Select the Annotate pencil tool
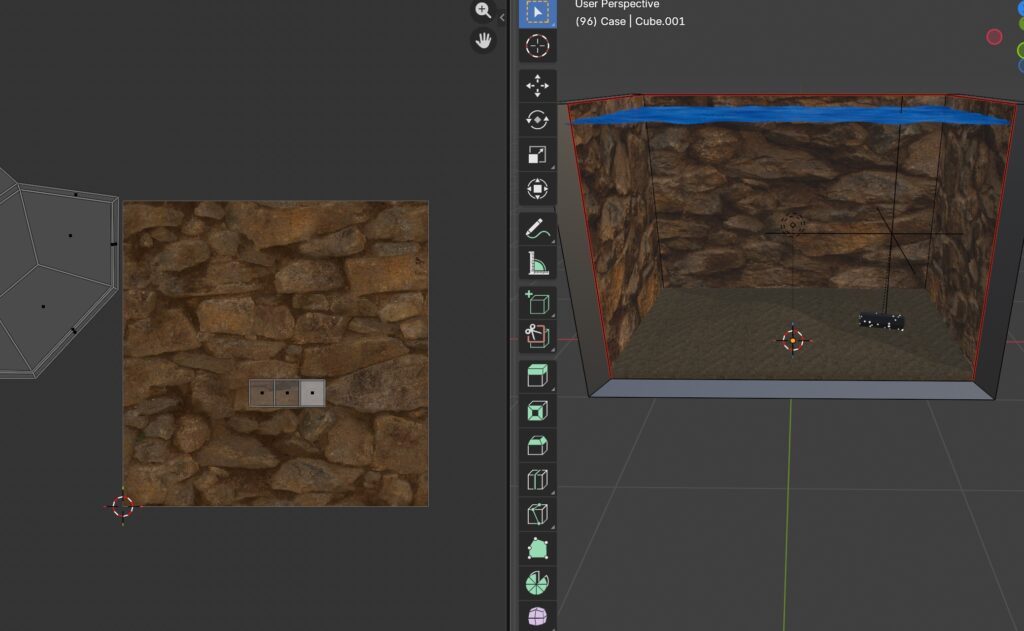 [538, 229]
